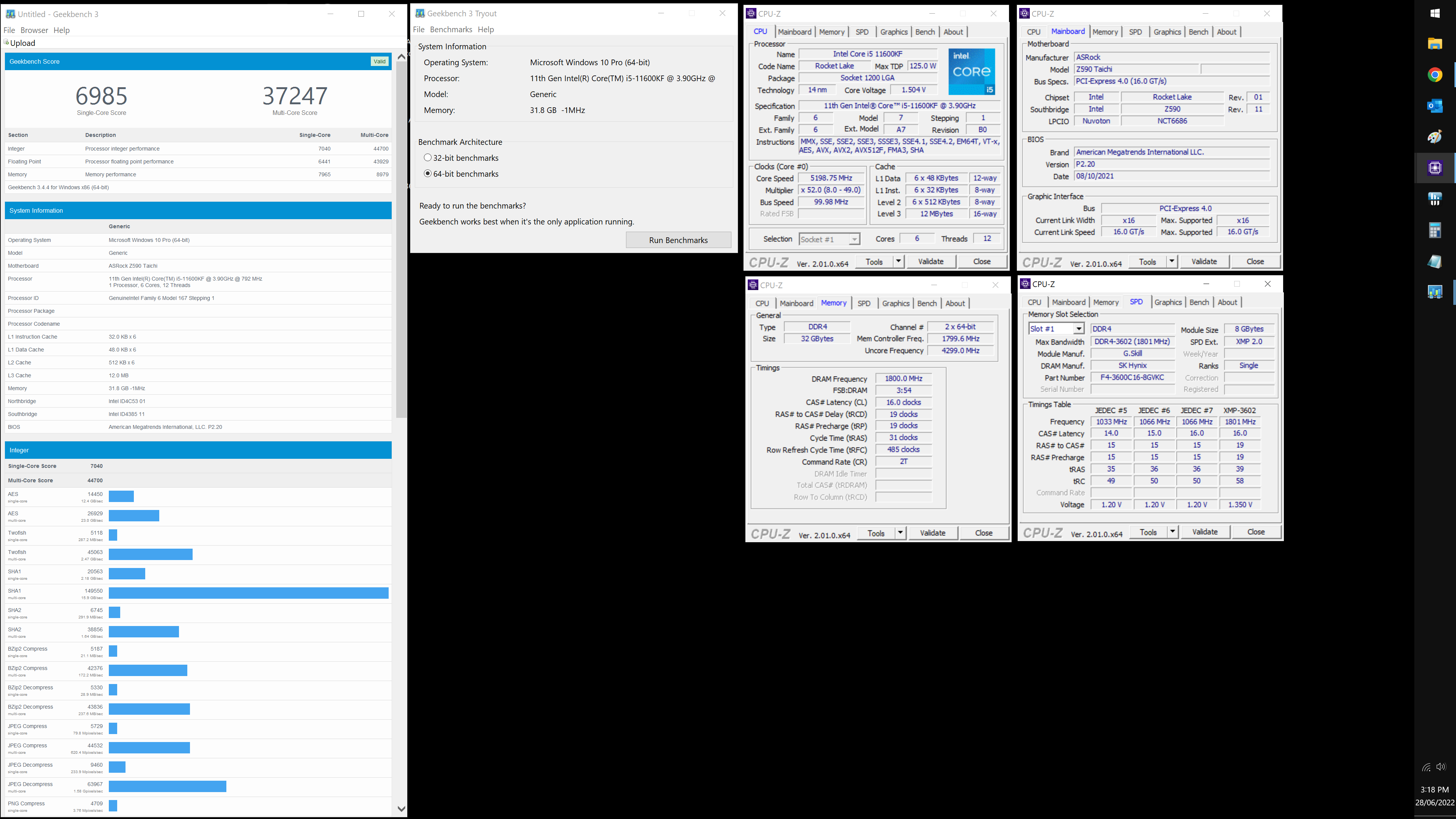Image resolution: width=1456 pixels, height=819 pixels.
Task: Open Benchmarks menu in Geekbench 3 Tryout
Action: [451, 30]
